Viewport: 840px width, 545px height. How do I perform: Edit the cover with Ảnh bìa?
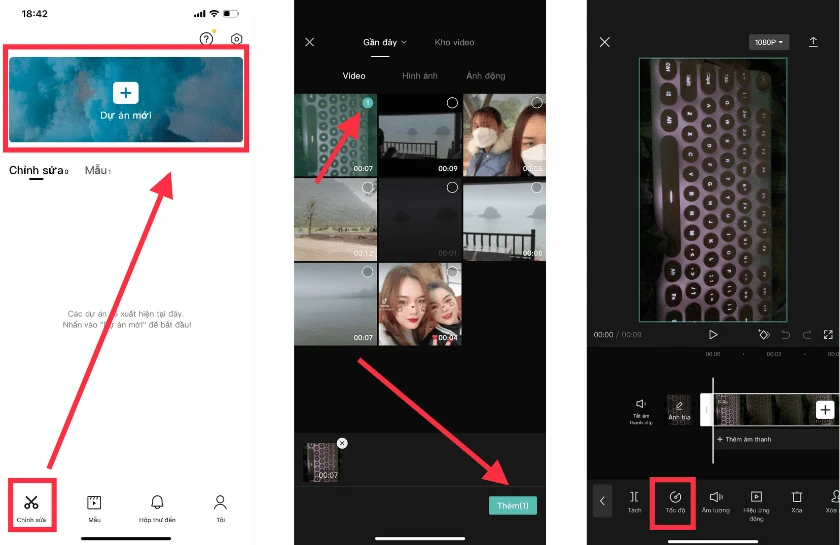[679, 410]
